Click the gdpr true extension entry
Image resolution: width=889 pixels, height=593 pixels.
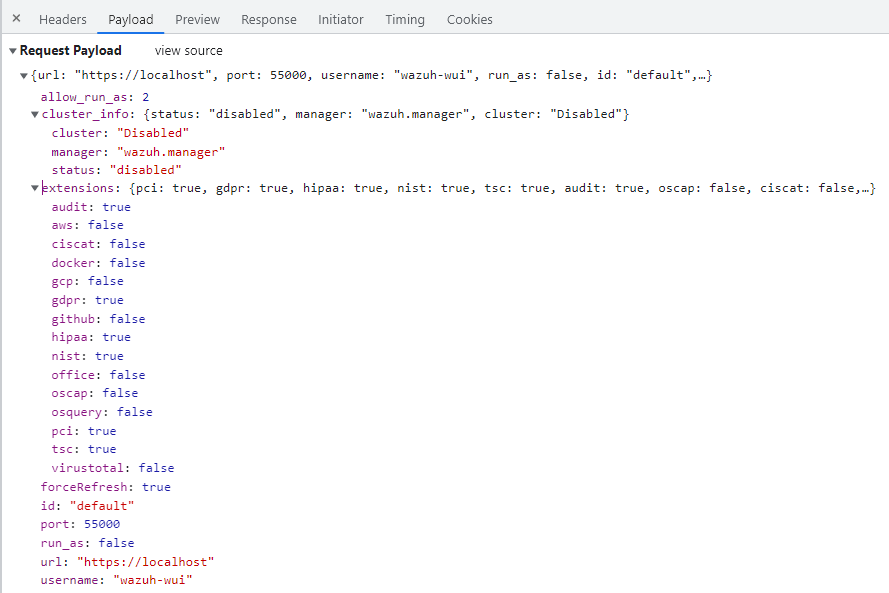pyautogui.click(x=87, y=299)
